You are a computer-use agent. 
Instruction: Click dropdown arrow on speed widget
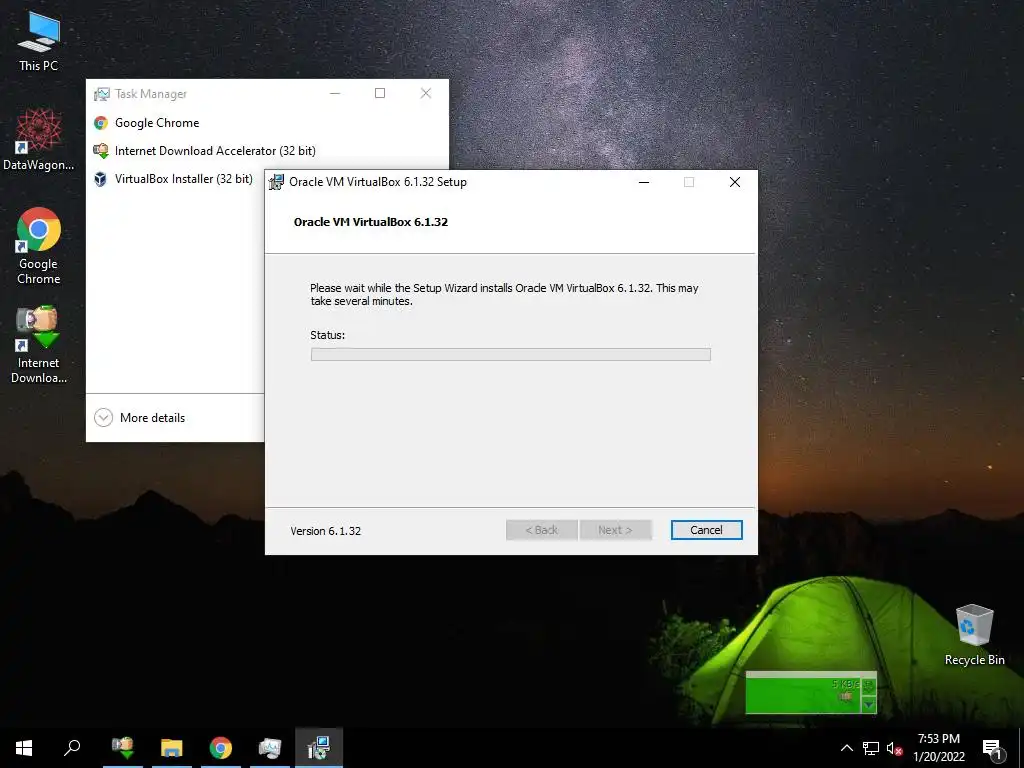[x=869, y=705]
